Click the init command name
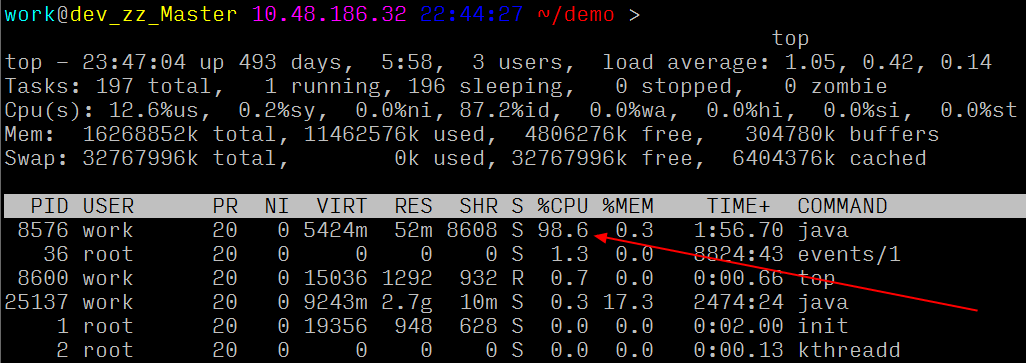The height and width of the screenshot is (363, 1026). point(823,326)
